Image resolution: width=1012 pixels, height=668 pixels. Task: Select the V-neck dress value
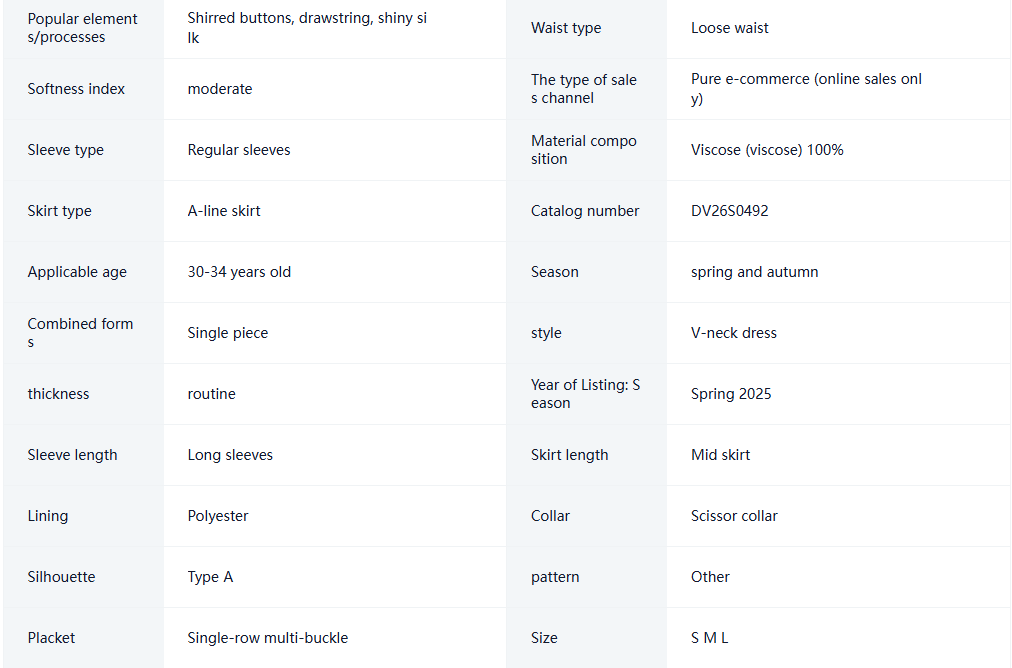[x=734, y=333]
